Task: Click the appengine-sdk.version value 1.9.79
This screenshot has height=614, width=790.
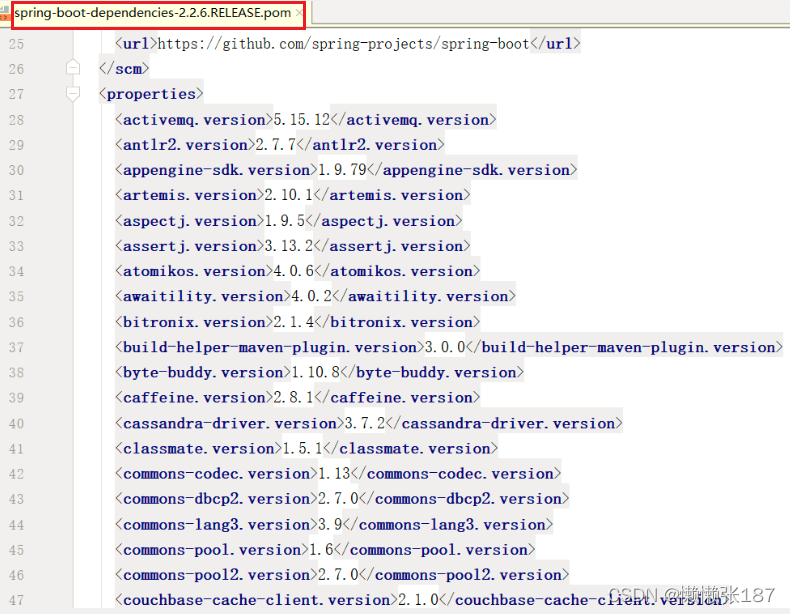Action: (342, 170)
